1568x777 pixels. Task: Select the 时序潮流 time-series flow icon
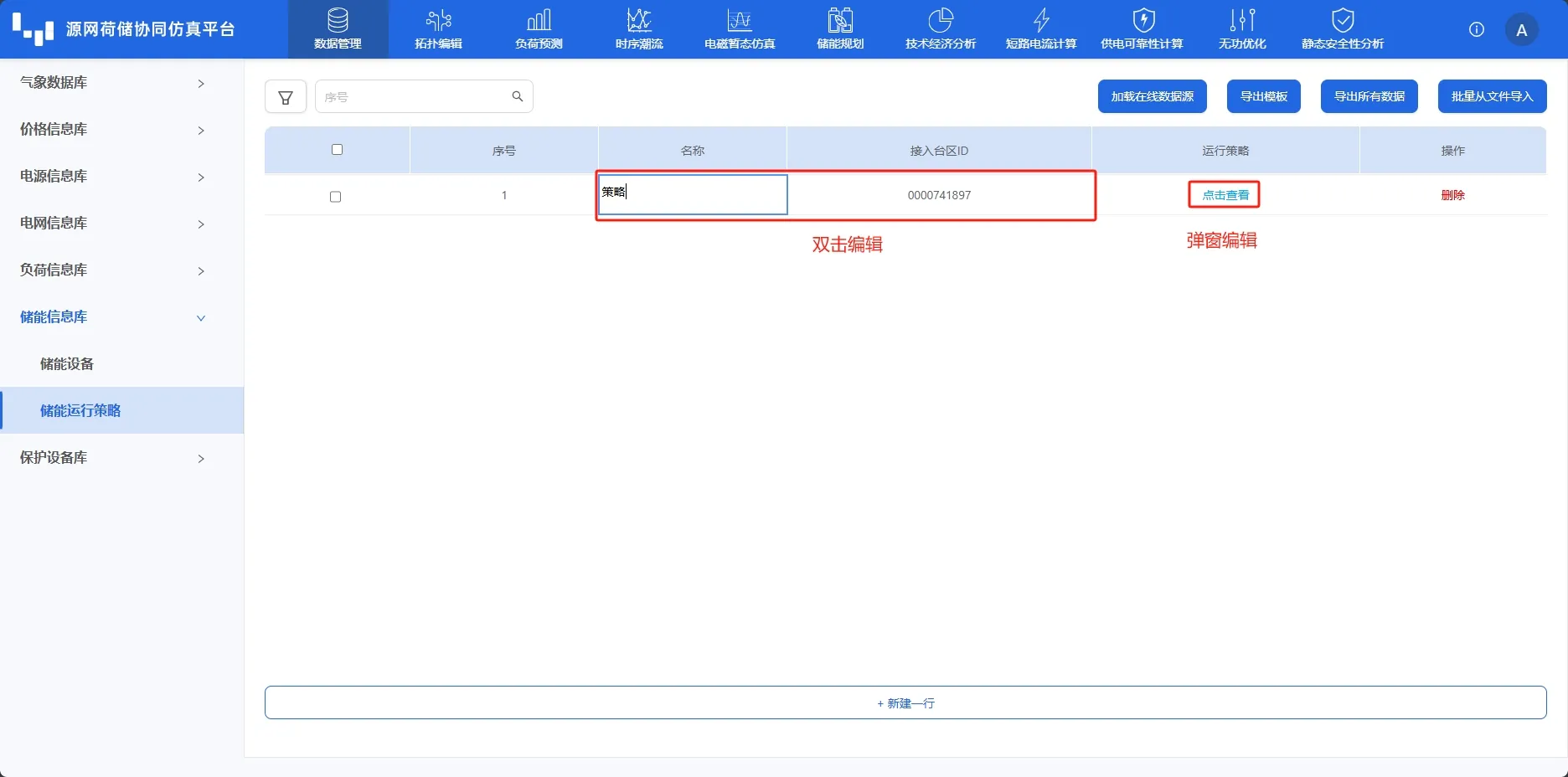tap(639, 20)
